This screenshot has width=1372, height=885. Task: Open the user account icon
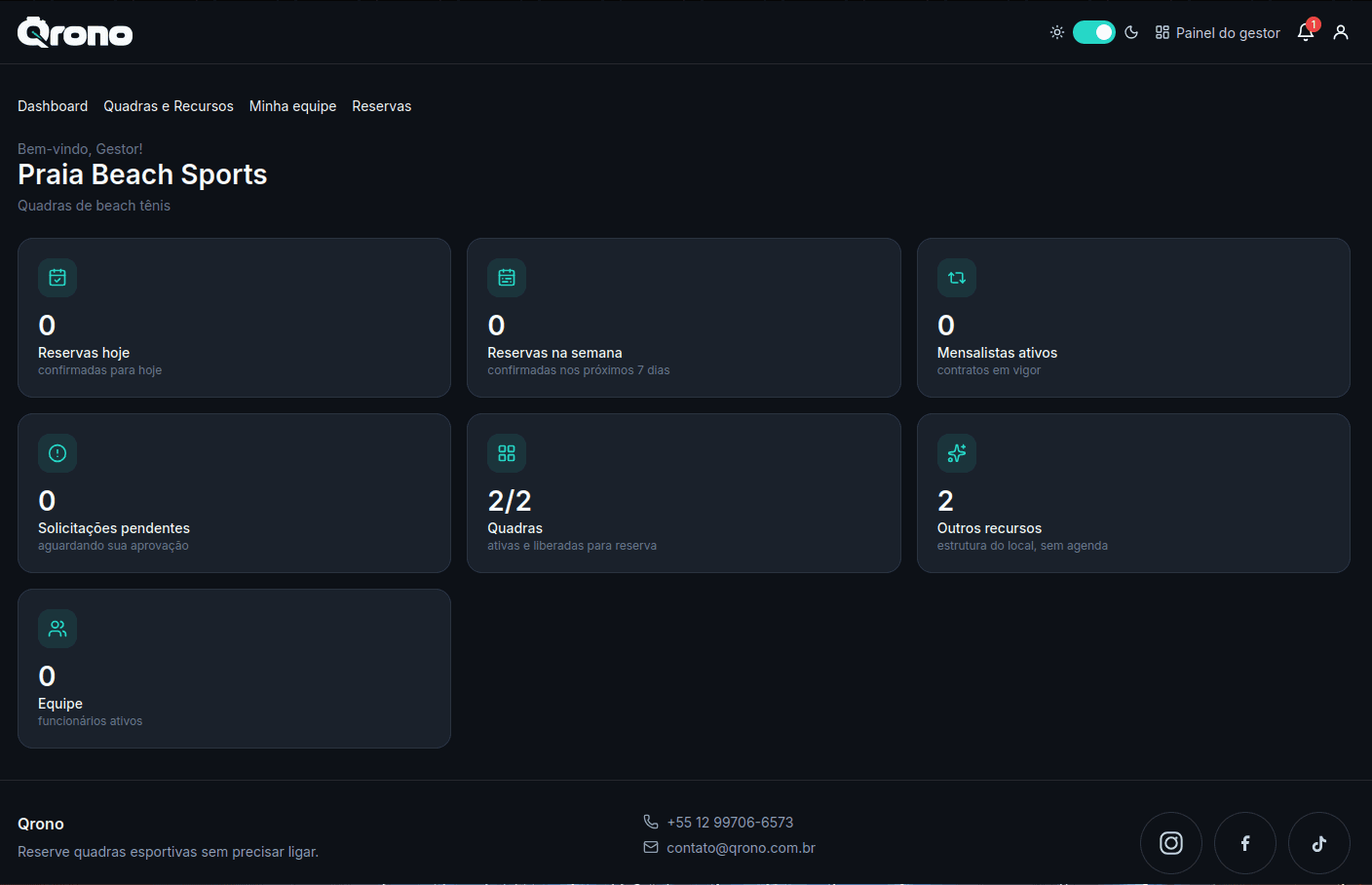[1341, 32]
